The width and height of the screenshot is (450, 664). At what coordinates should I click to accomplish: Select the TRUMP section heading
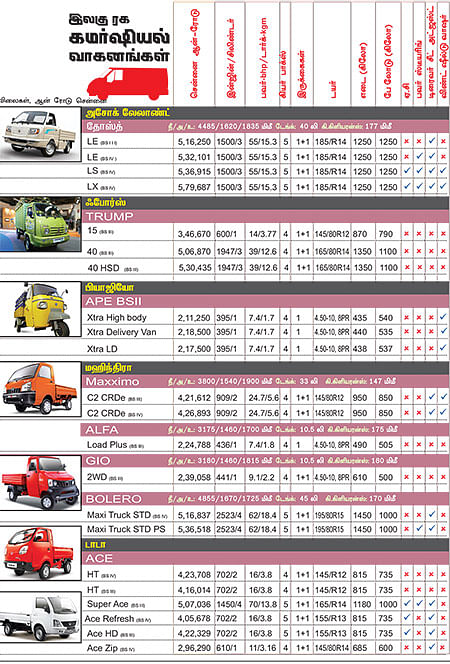click(110, 216)
